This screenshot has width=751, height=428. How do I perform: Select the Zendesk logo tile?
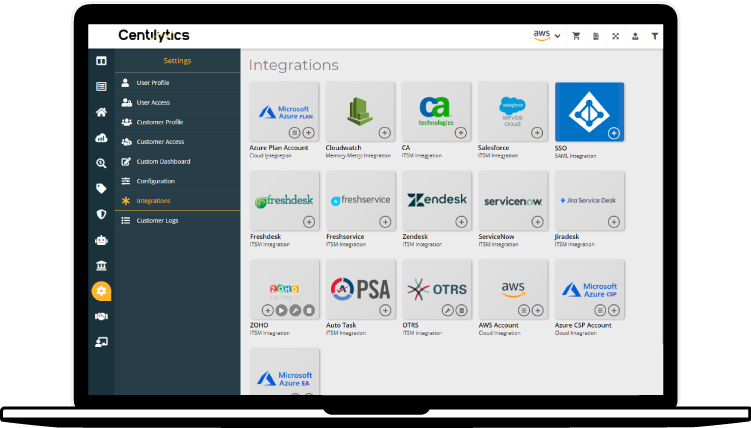437,201
